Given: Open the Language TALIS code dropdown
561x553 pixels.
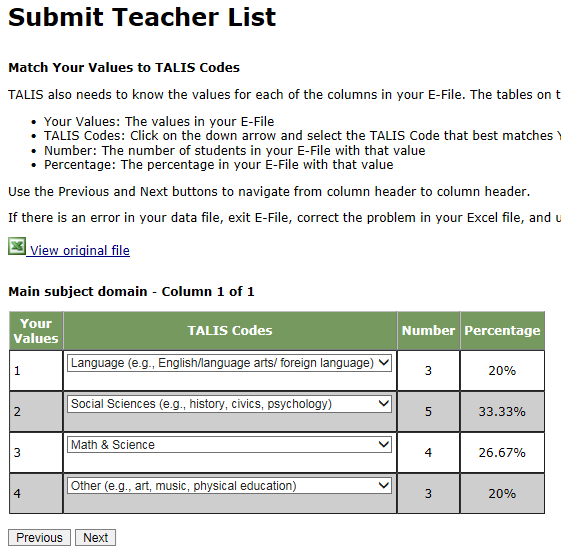Looking at the screenshot, I should pyautogui.click(x=229, y=363).
